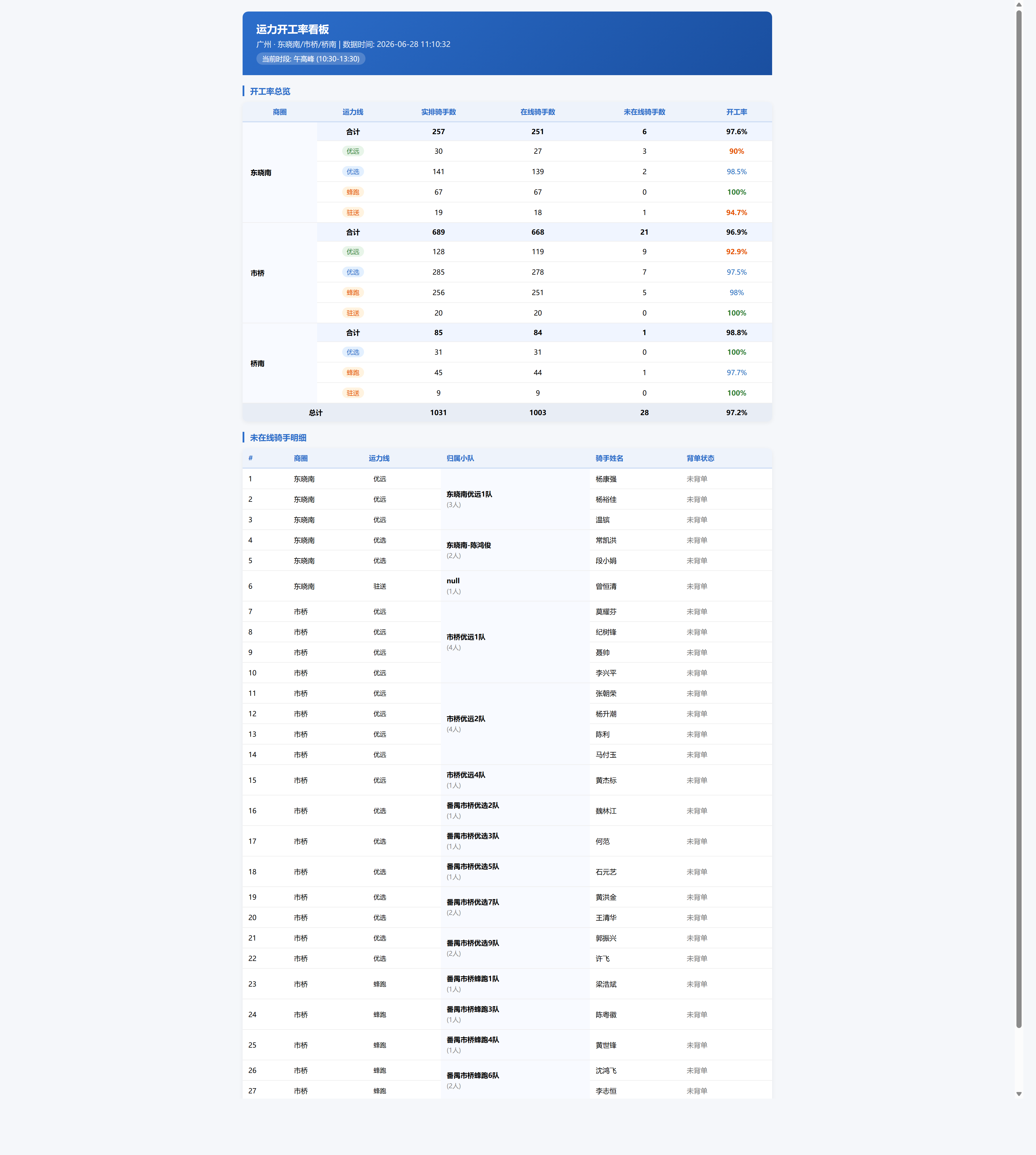Click the 市桥优远2队 team cell
1036x1155 pixels.
tap(515, 724)
